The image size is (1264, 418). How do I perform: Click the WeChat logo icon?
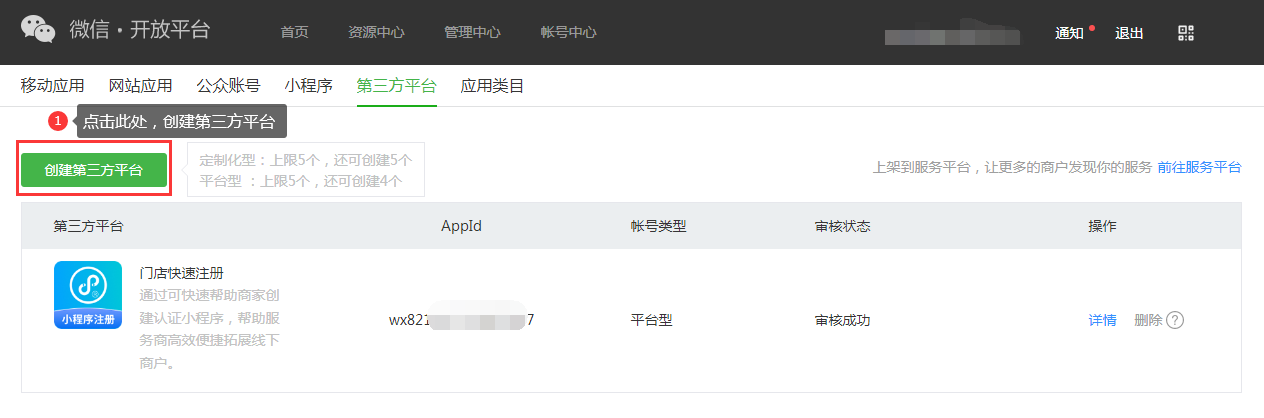[38, 30]
